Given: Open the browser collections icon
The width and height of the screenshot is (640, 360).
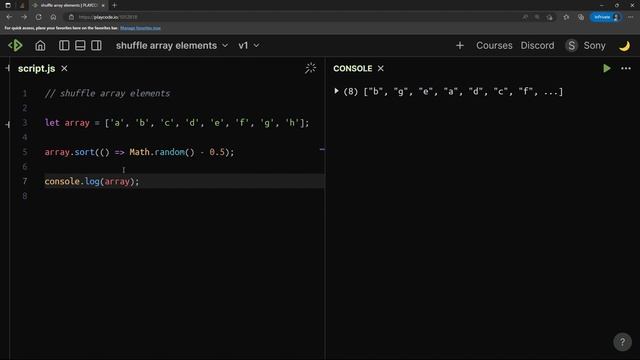Looking at the screenshot, I should [x=581, y=17].
